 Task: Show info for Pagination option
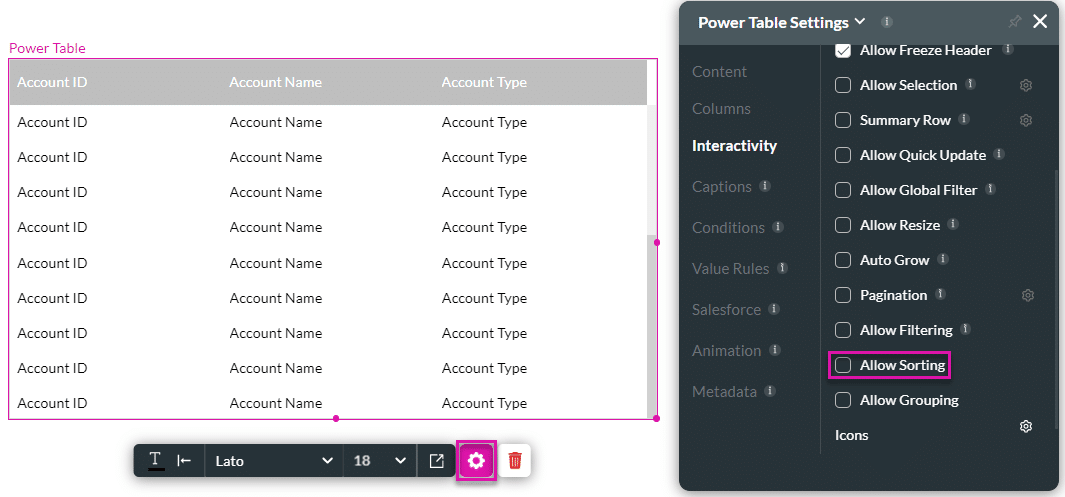(x=940, y=294)
